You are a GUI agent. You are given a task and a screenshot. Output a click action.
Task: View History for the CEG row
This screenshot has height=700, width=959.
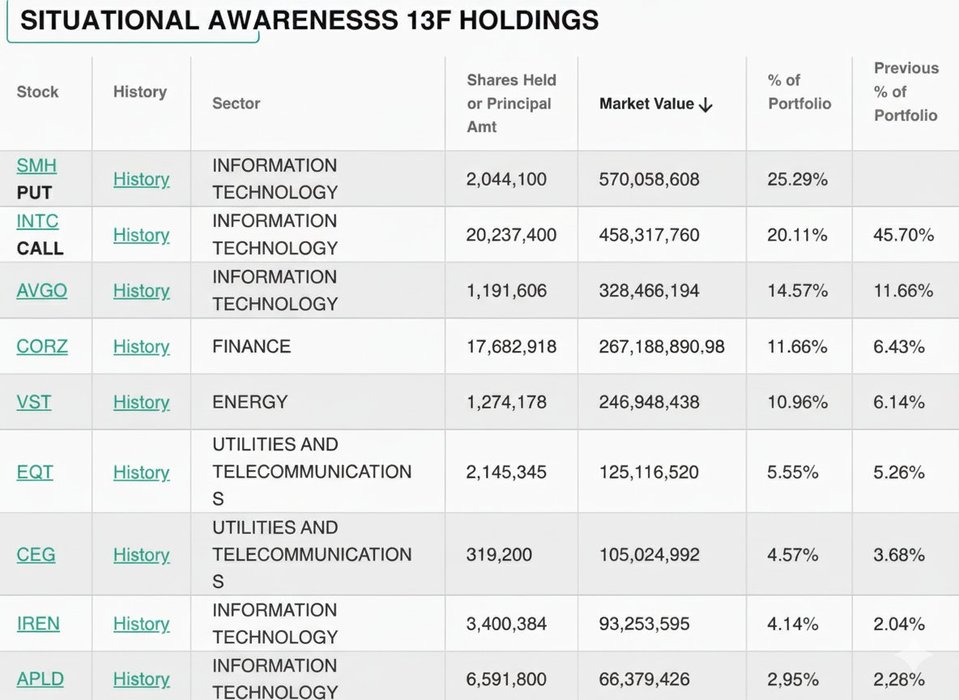point(141,555)
